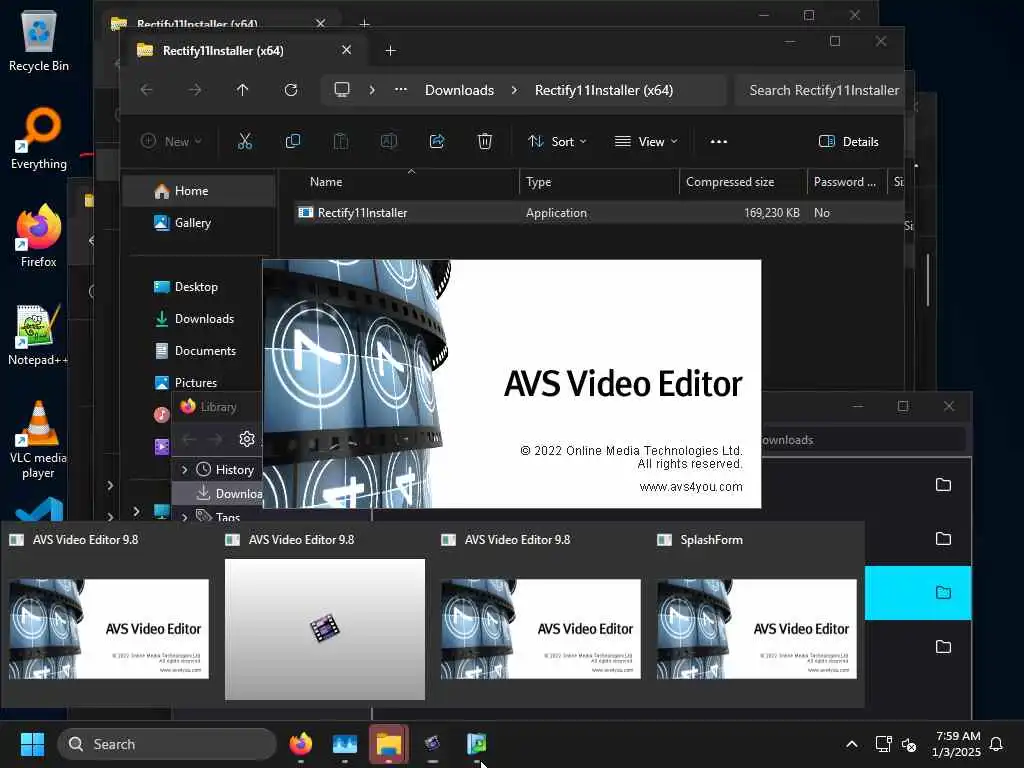Click the Copy icon in Explorer toolbar
Viewport: 1024px width, 768px height.
click(293, 141)
